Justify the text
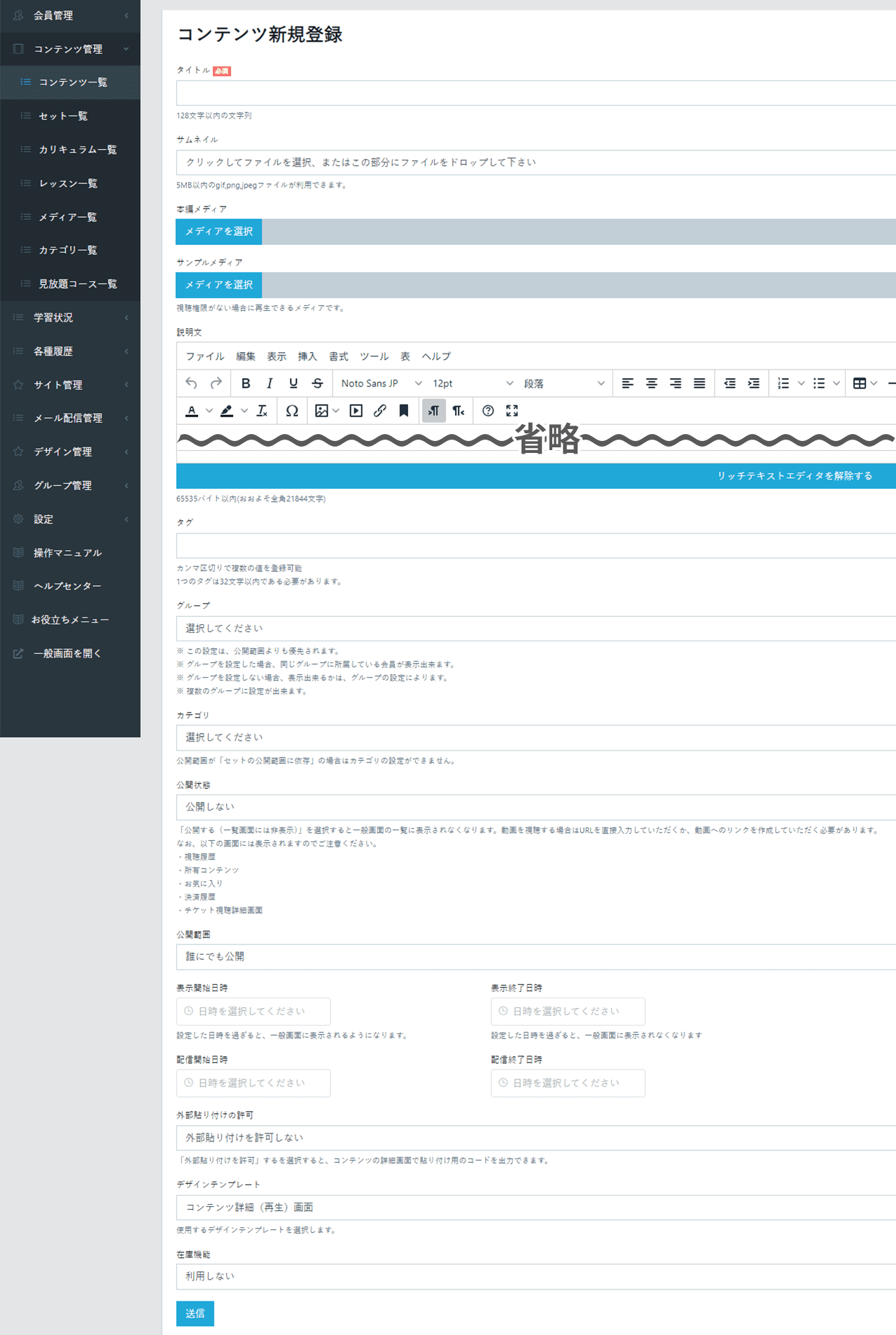Image resolution: width=896 pixels, height=1335 pixels. 699,383
